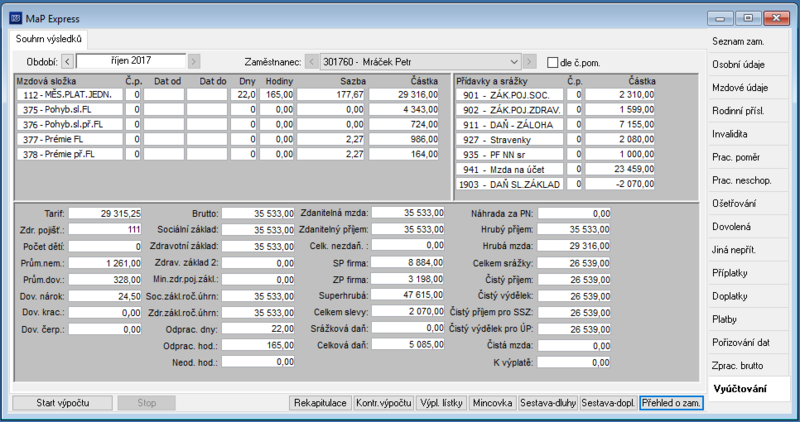Click the Superhrubá value field
This screenshot has width=800, height=422.
click(x=408, y=295)
